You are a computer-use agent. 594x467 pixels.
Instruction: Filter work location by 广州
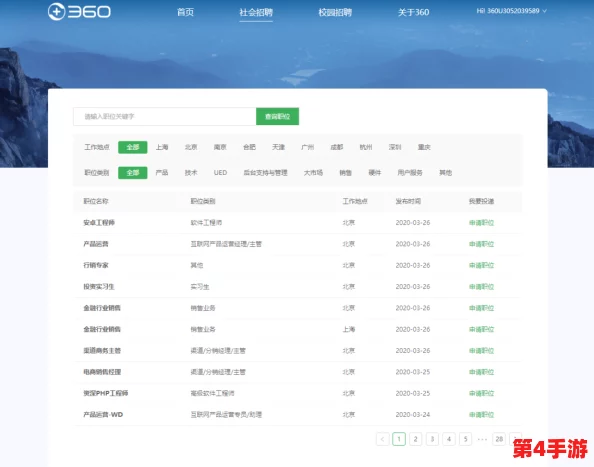pos(308,147)
